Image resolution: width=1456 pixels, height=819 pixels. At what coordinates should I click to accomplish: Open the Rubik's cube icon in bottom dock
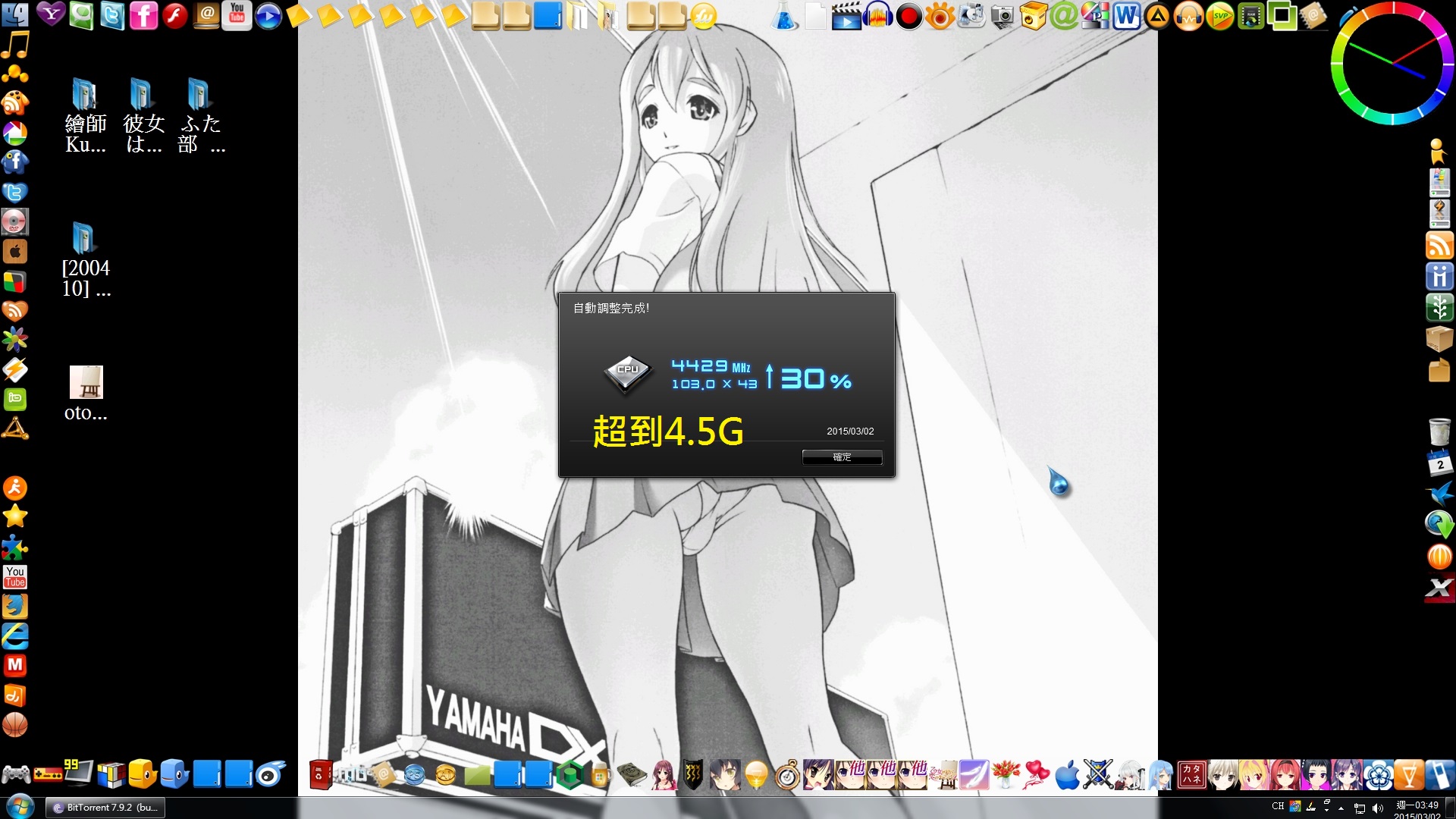click(111, 774)
